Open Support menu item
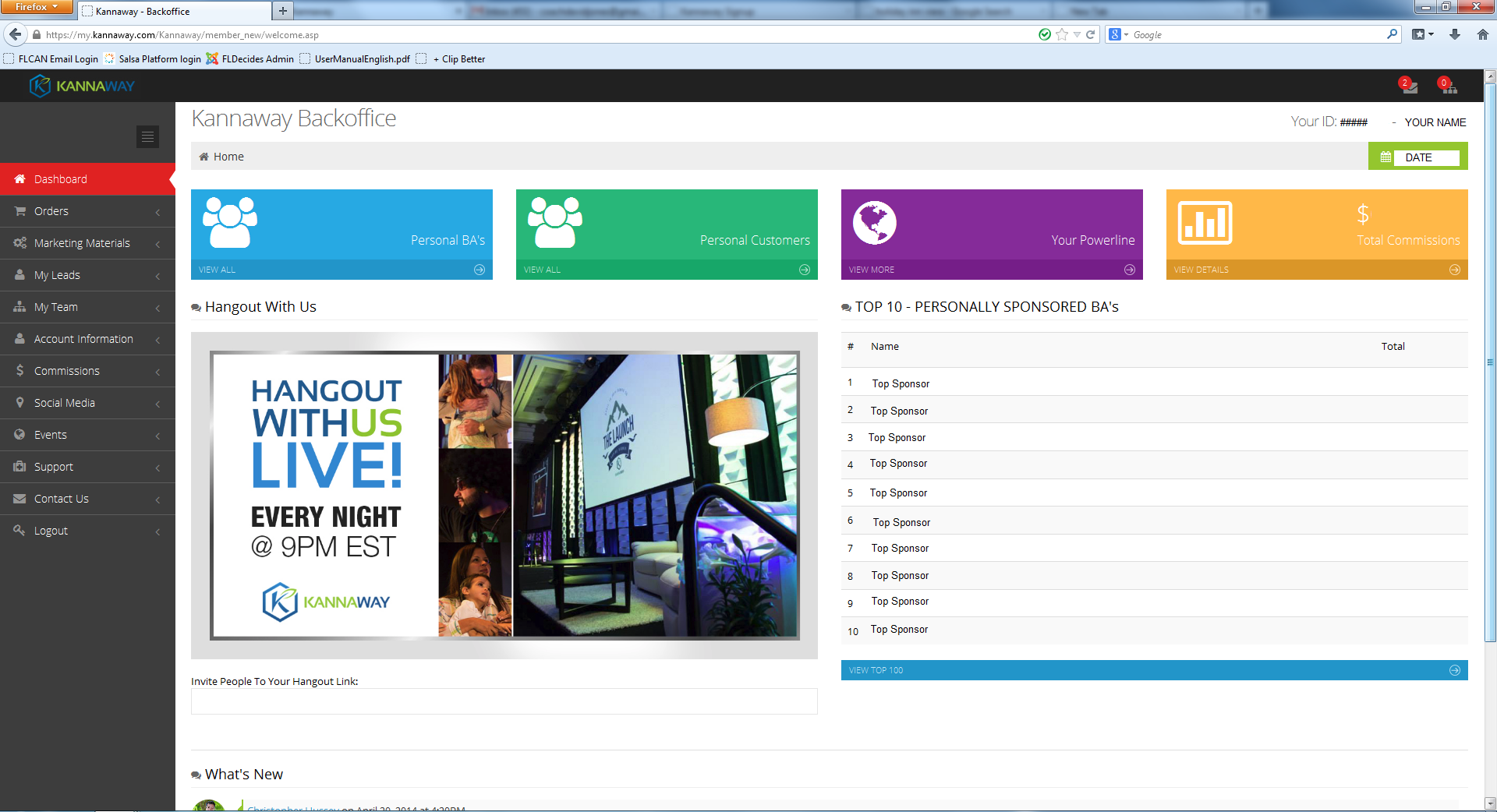The height and width of the screenshot is (812, 1497). pyautogui.click(x=87, y=467)
